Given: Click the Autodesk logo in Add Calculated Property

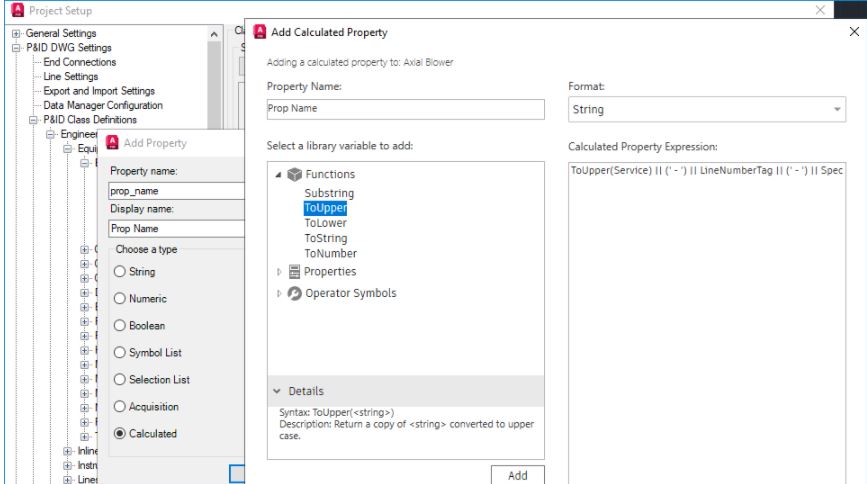Looking at the screenshot, I should 260,32.
